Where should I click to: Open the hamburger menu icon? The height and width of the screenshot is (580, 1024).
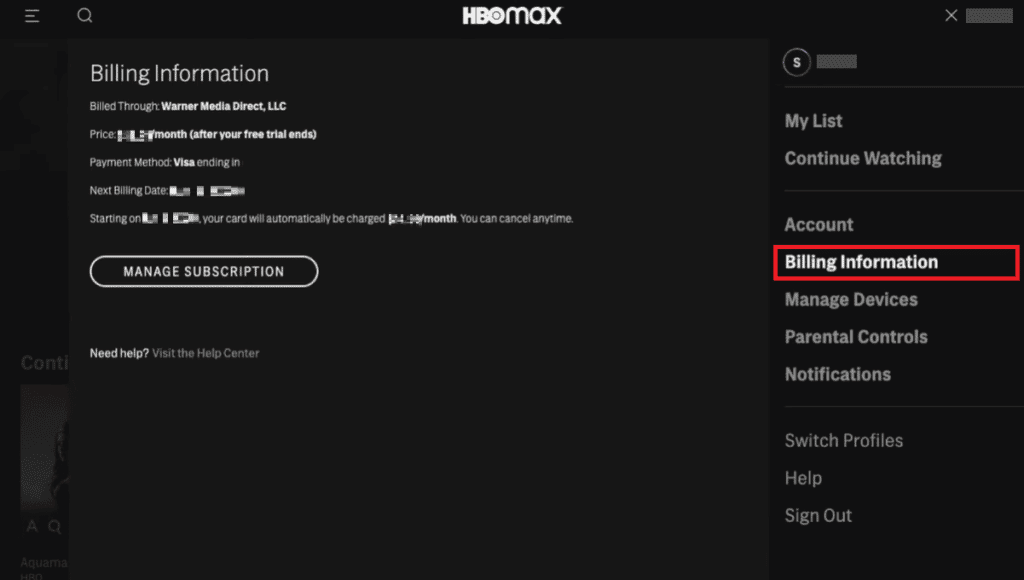32,16
